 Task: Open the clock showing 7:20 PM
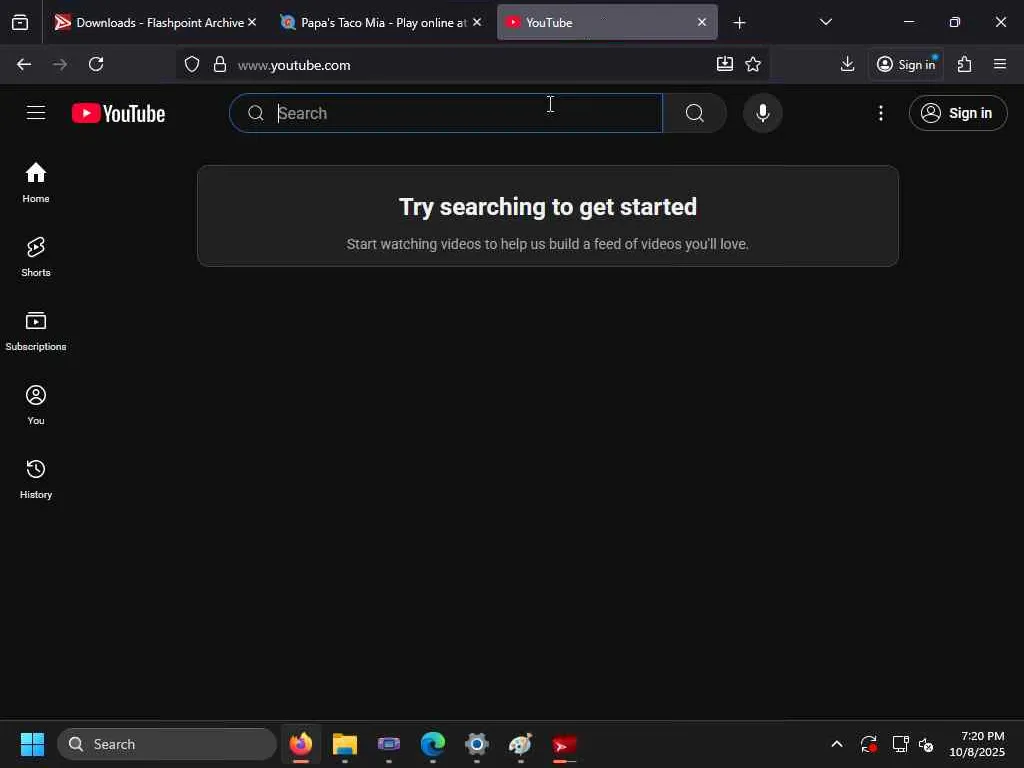pos(977,744)
